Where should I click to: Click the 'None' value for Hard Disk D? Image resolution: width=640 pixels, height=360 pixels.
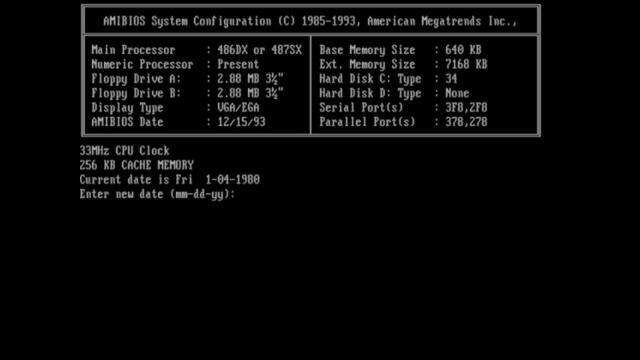click(457, 93)
